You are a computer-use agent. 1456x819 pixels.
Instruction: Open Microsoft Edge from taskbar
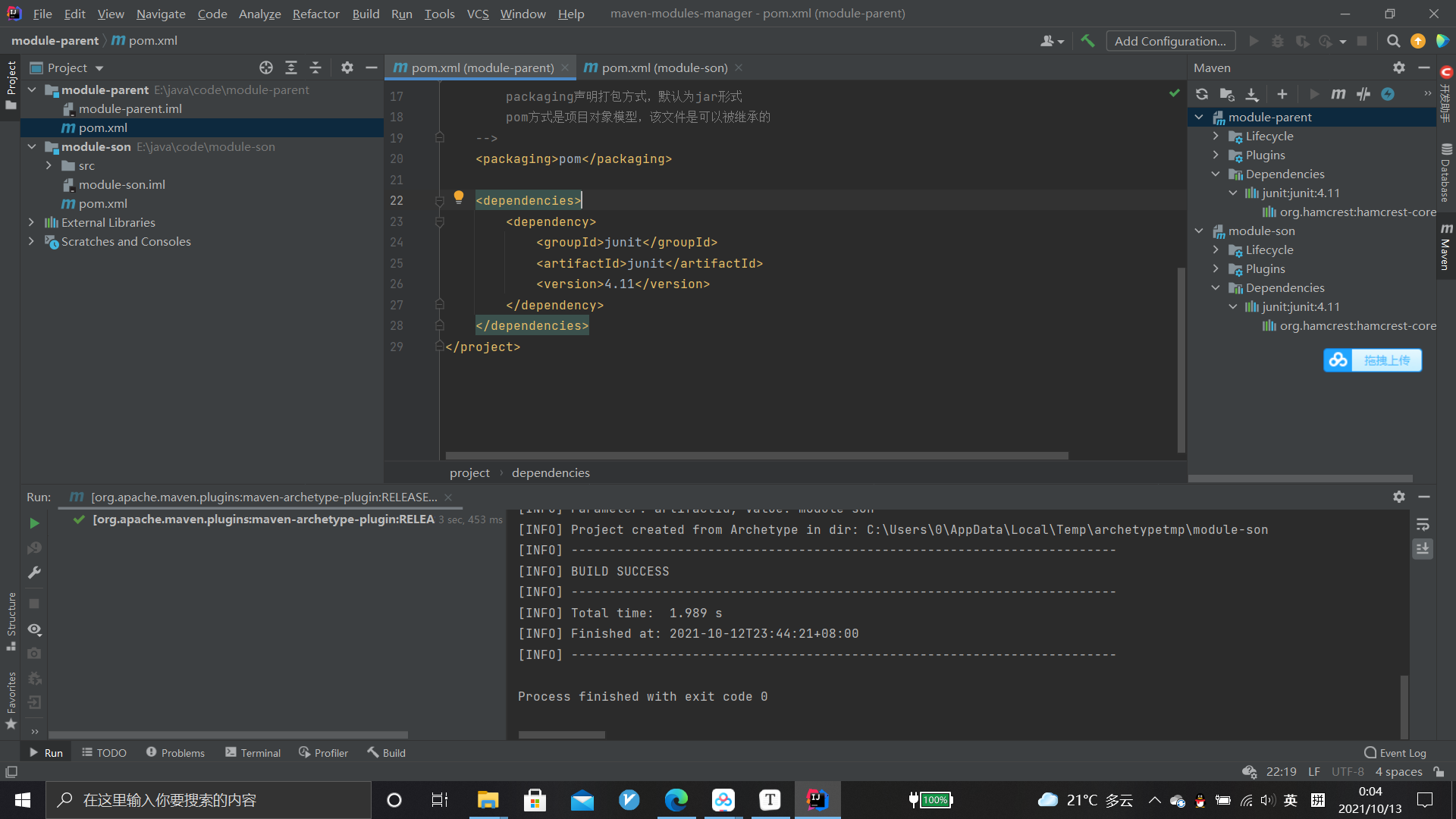tap(676, 800)
